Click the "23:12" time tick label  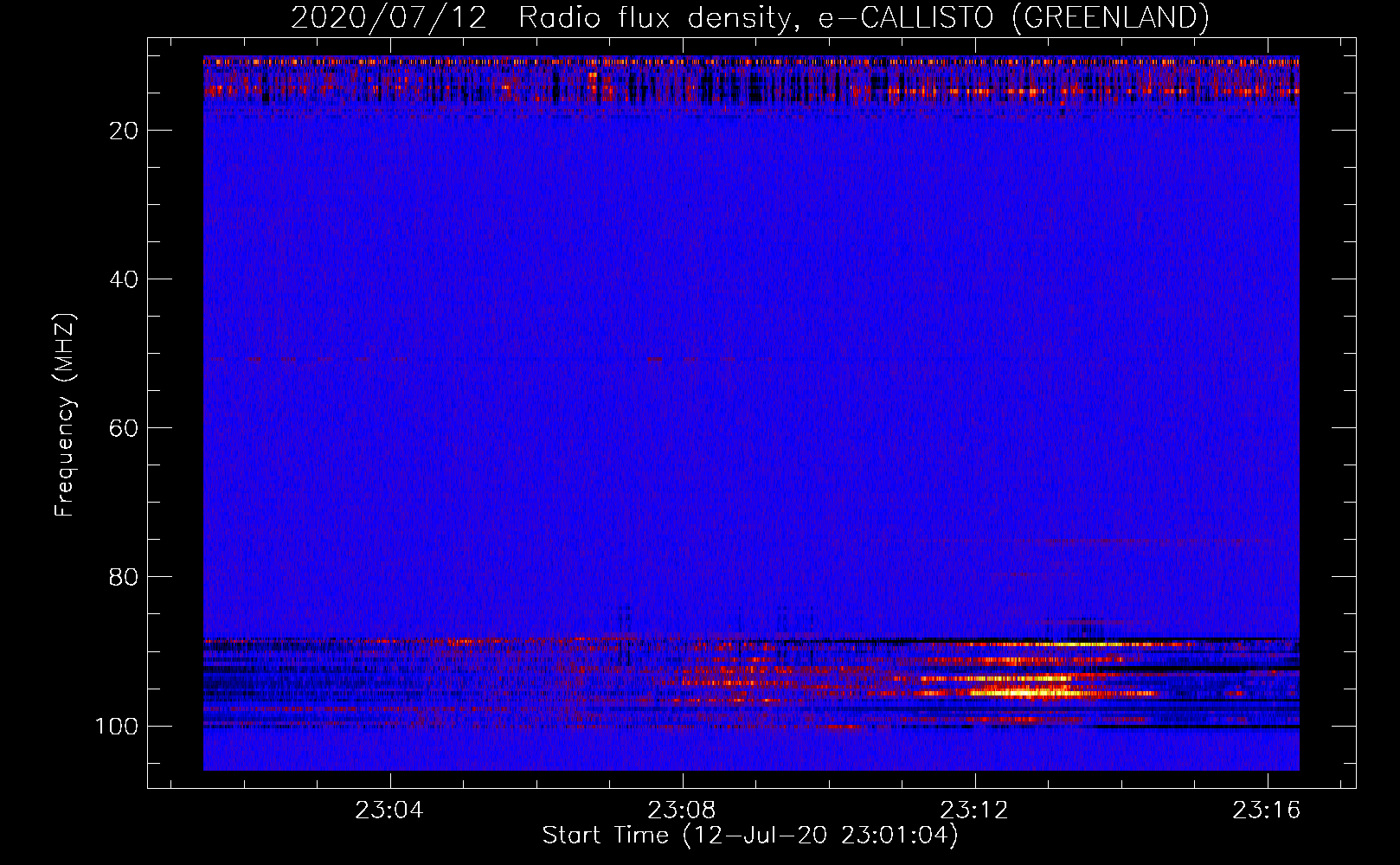pos(974,811)
